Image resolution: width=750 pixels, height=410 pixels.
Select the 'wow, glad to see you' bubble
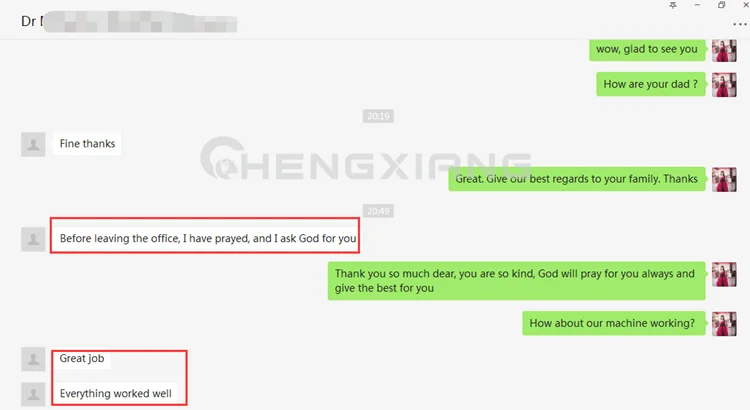click(x=648, y=49)
